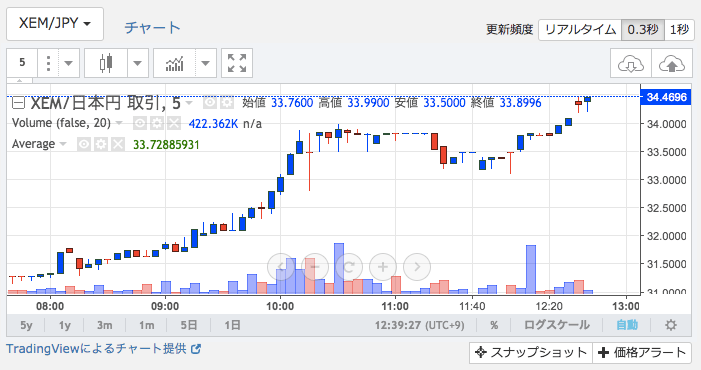Toggle ログスケール log scale
Image resolution: width=701 pixels, height=370 pixels.
pyautogui.click(x=557, y=325)
